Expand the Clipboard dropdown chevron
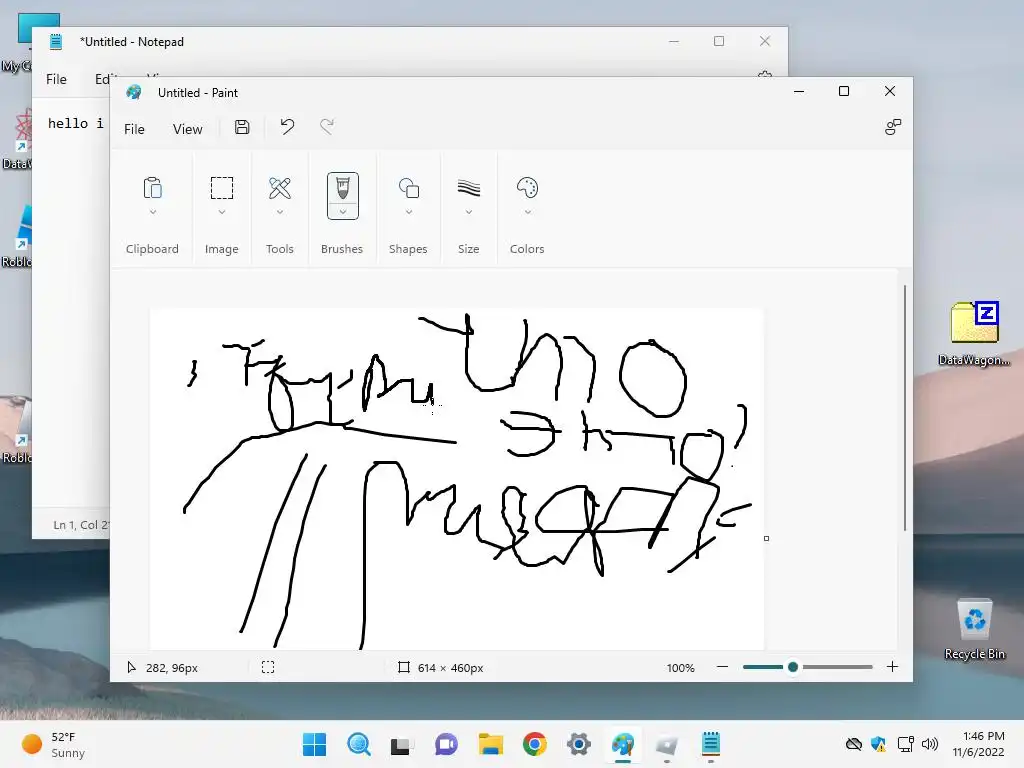This screenshot has height=768, width=1024. [153, 212]
